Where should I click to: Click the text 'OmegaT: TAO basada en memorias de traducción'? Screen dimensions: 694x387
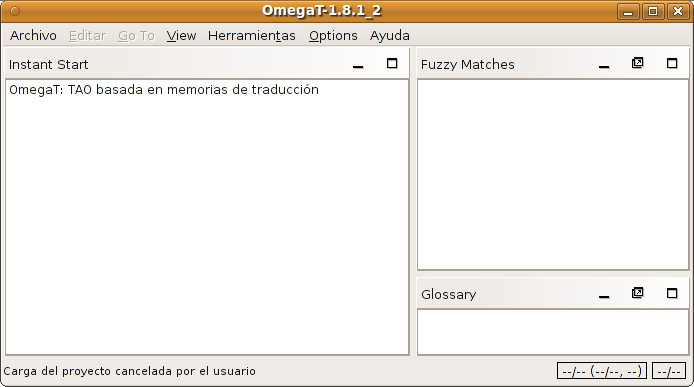click(x=164, y=90)
